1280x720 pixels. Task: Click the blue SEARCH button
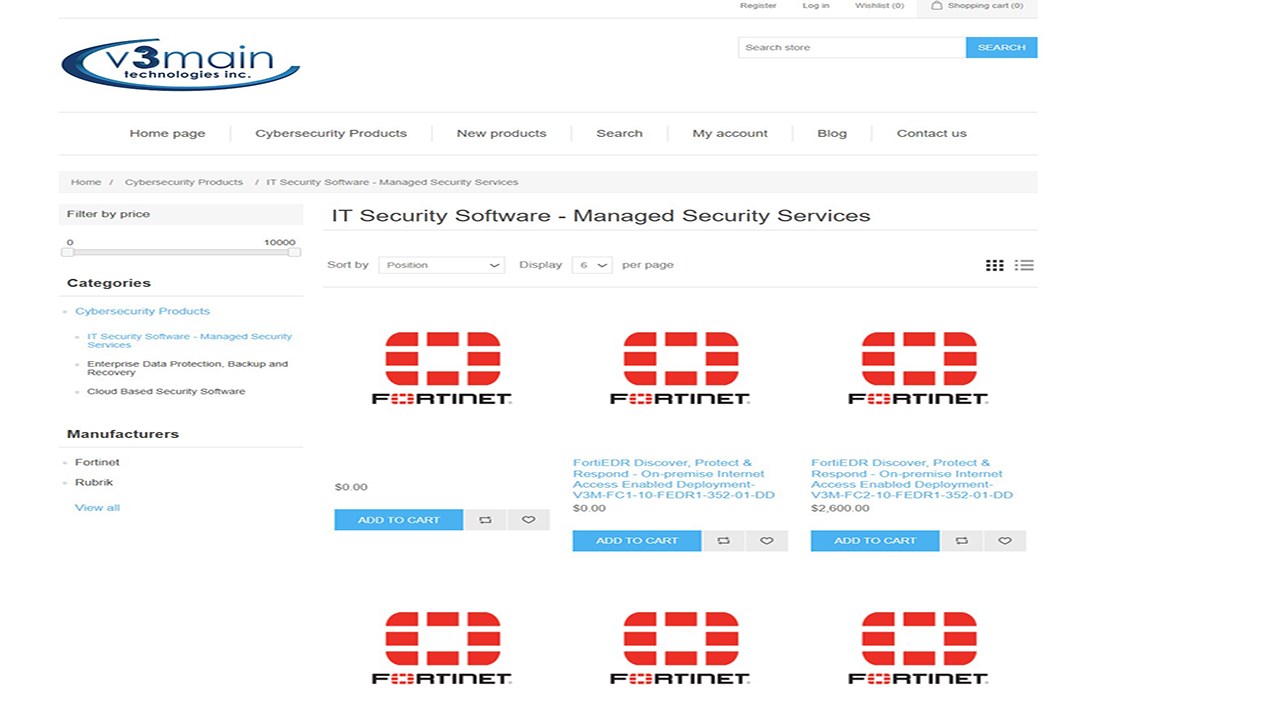point(1001,47)
